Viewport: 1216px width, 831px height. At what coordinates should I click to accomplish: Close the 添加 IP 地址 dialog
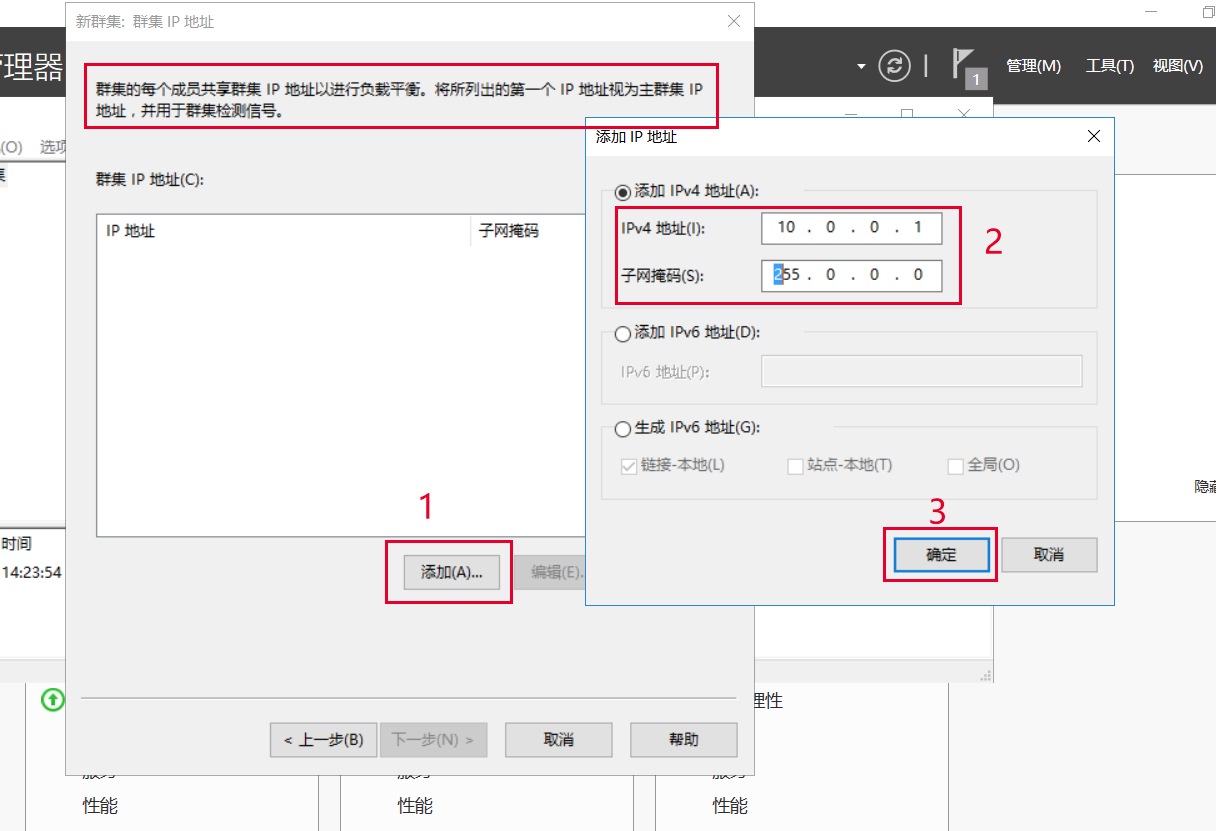(x=1093, y=137)
